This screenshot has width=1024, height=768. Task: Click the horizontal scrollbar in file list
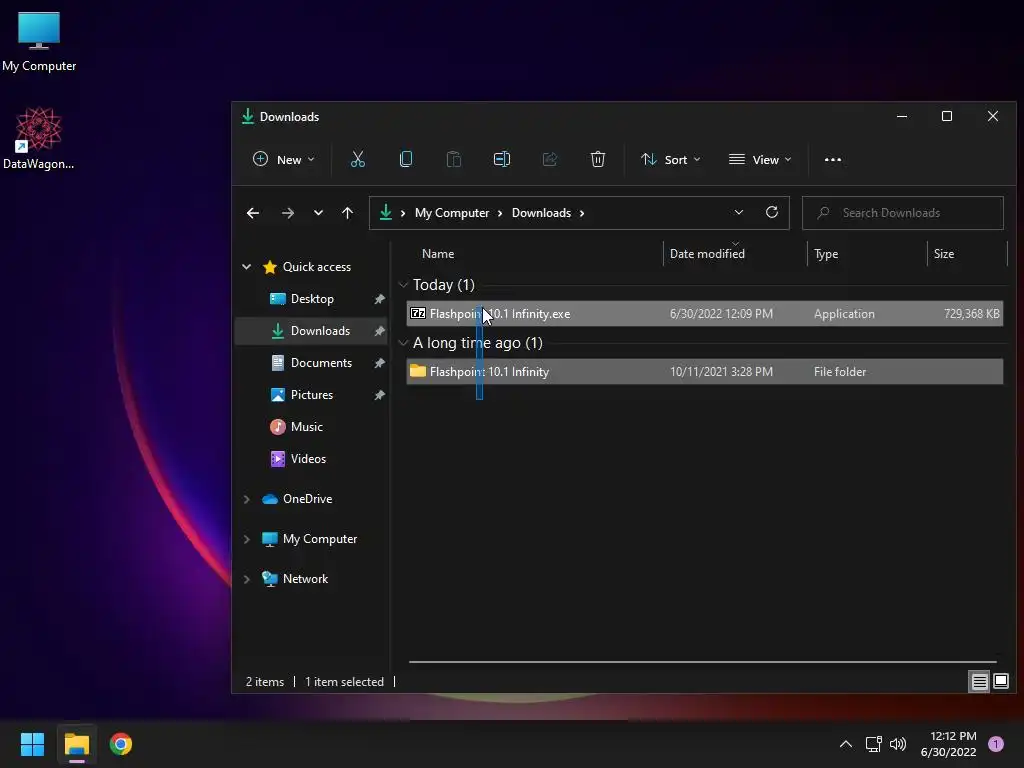tap(703, 662)
